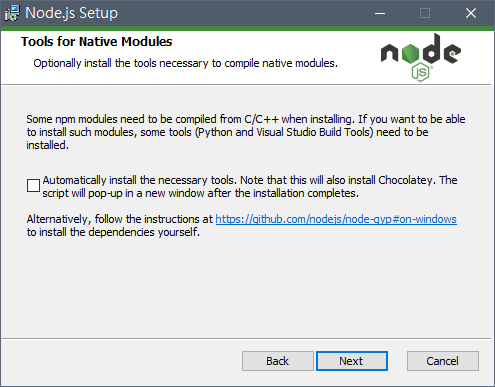Go to the previous step with Back

point(277,361)
